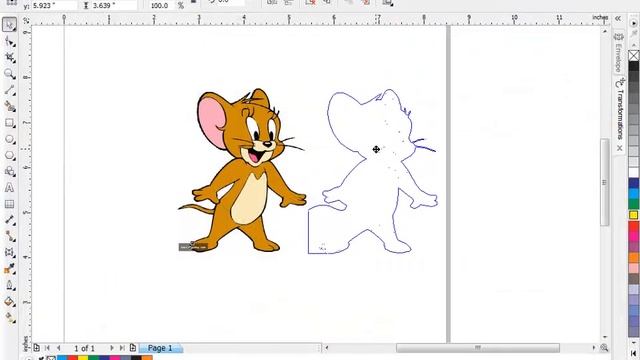The height and width of the screenshot is (360, 640).
Task: Select the Parallel Dimension tool
Action: [x=9, y=220]
